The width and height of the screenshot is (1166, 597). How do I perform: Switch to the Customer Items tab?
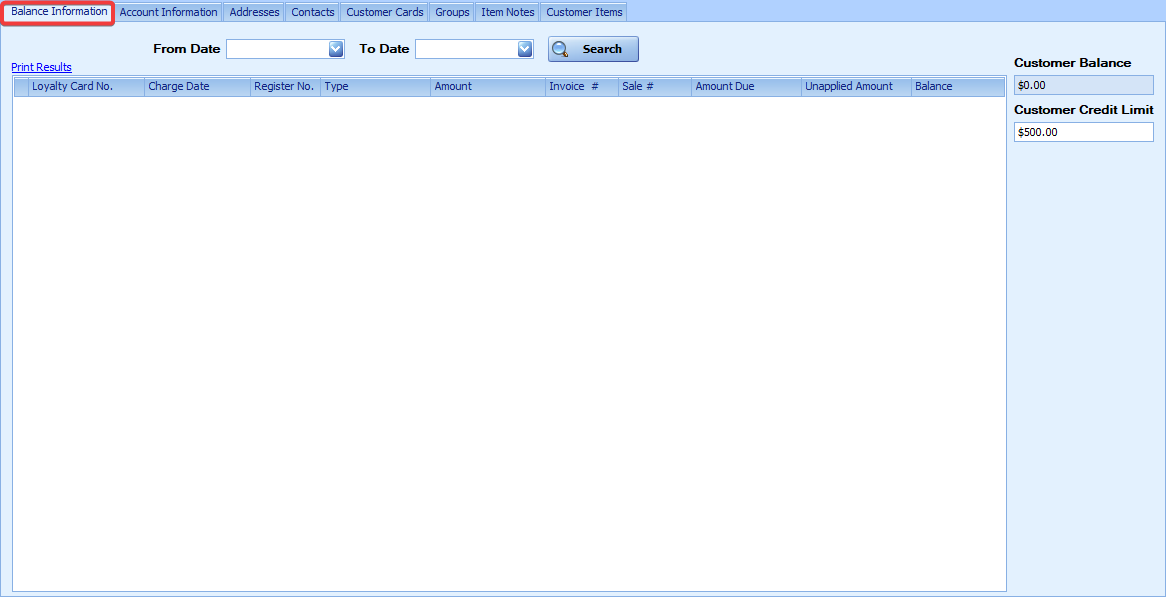[x=584, y=12]
